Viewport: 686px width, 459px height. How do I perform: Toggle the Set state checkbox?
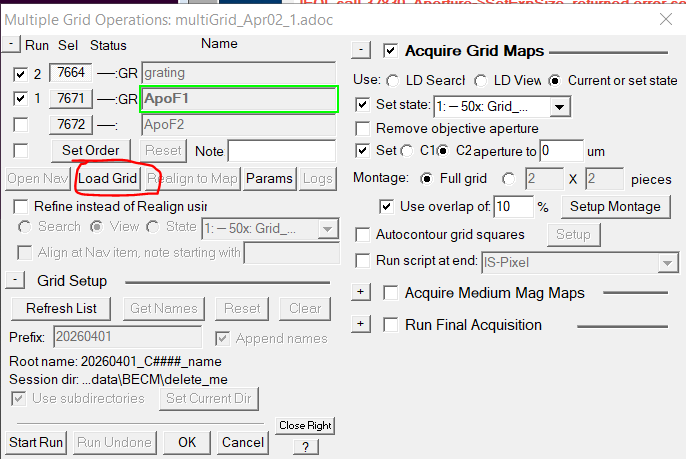pyautogui.click(x=362, y=105)
